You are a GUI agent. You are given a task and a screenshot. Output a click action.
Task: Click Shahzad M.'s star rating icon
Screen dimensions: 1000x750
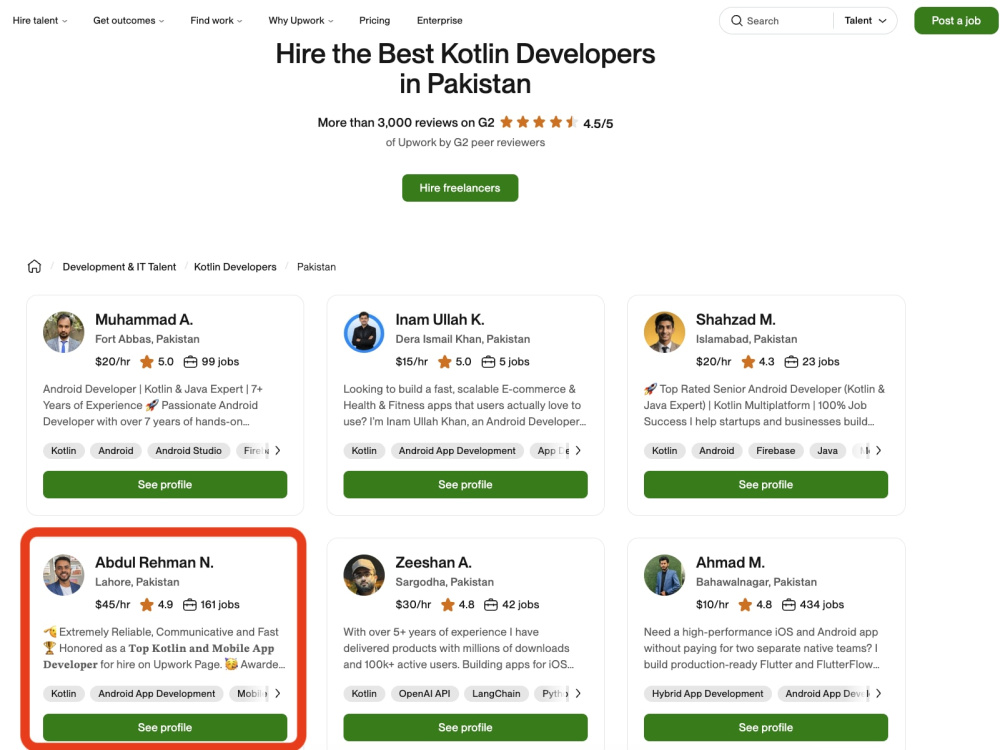click(747, 362)
